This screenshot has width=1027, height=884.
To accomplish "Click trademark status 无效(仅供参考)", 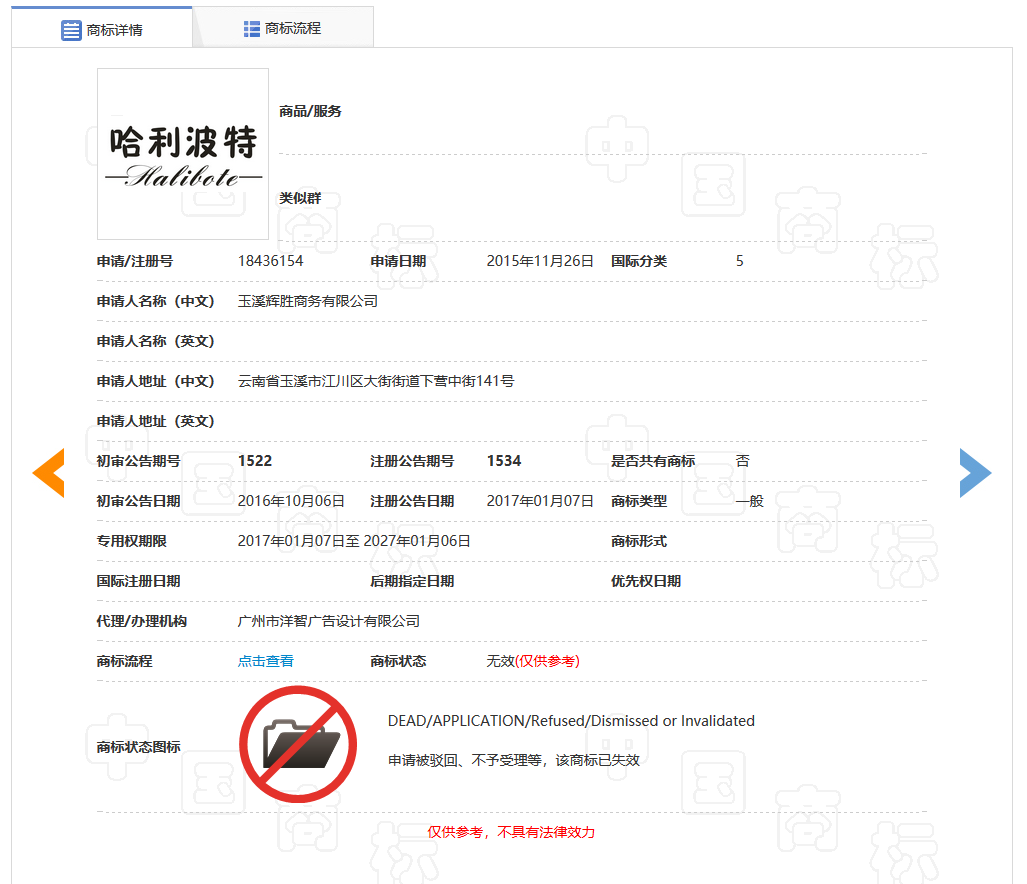I will (532, 661).
